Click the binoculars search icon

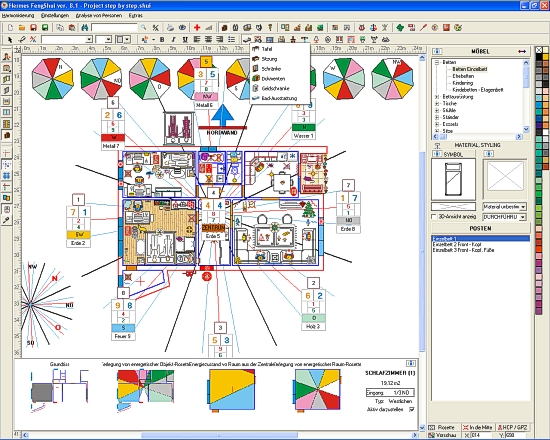85,27
